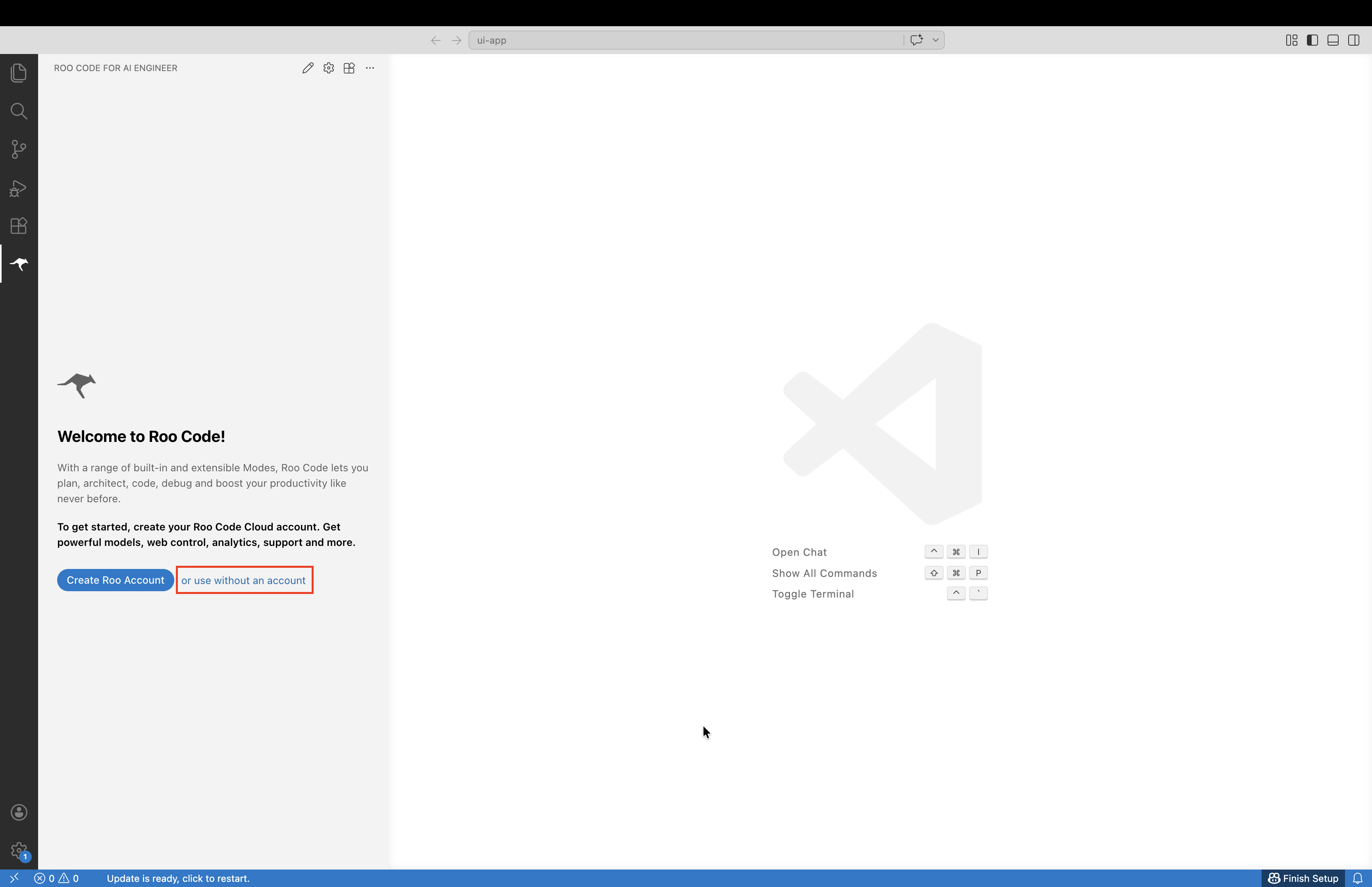Screen dimensions: 1372x887
Task: Open Customize Layout in the title bar
Action: tap(1291, 40)
